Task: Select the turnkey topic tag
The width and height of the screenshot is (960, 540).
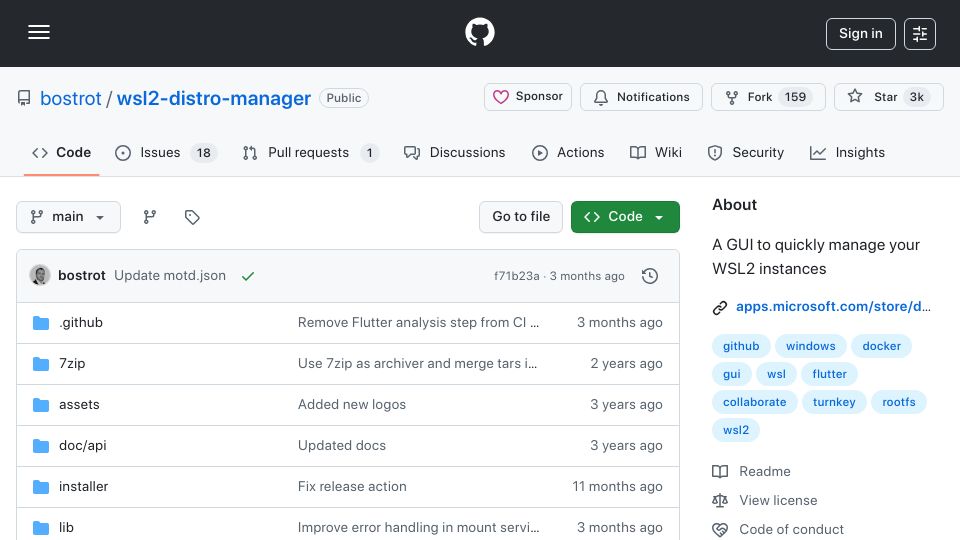Action: point(834,402)
